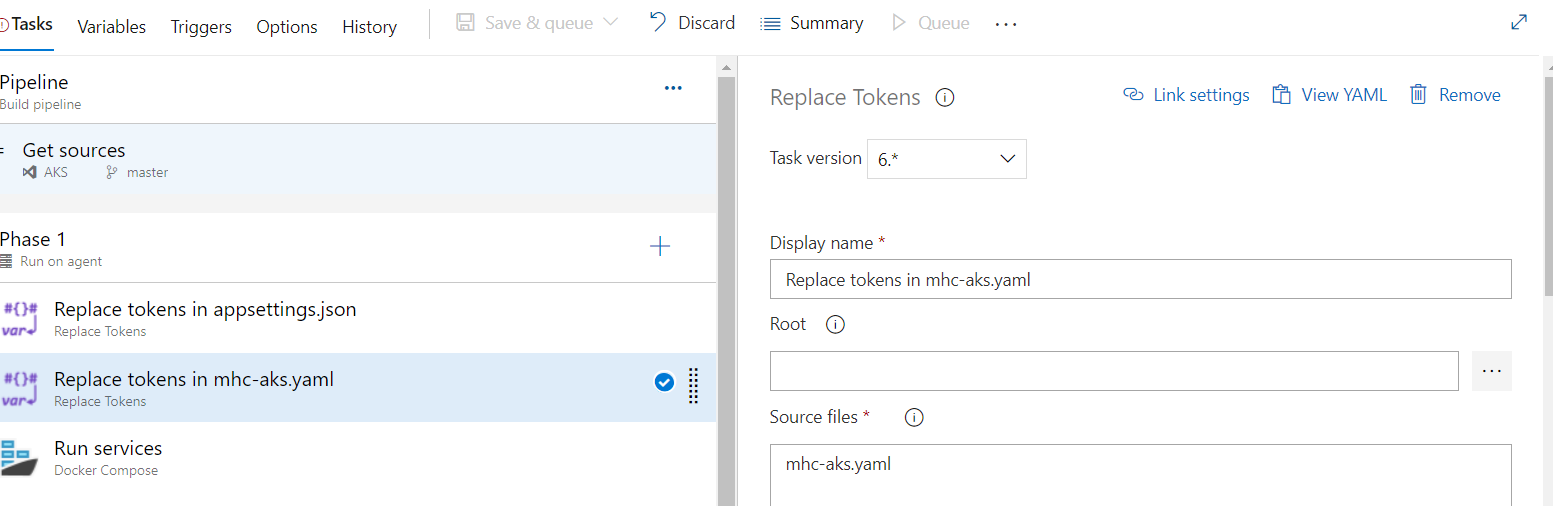Open the Variables tab
The height and width of the screenshot is (506, 1553).
point(111,27)
